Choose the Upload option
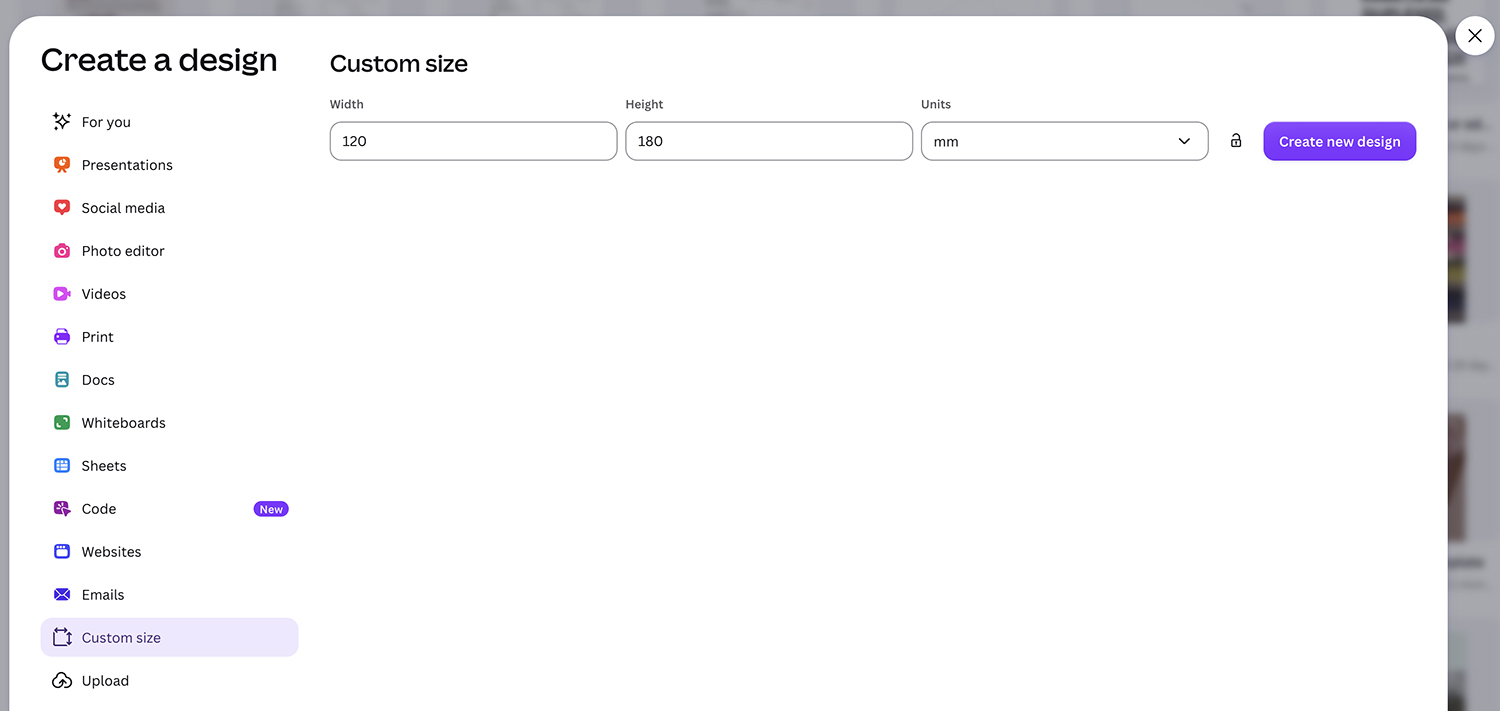This screenshot has height=711, width=1500. point(170,681)
